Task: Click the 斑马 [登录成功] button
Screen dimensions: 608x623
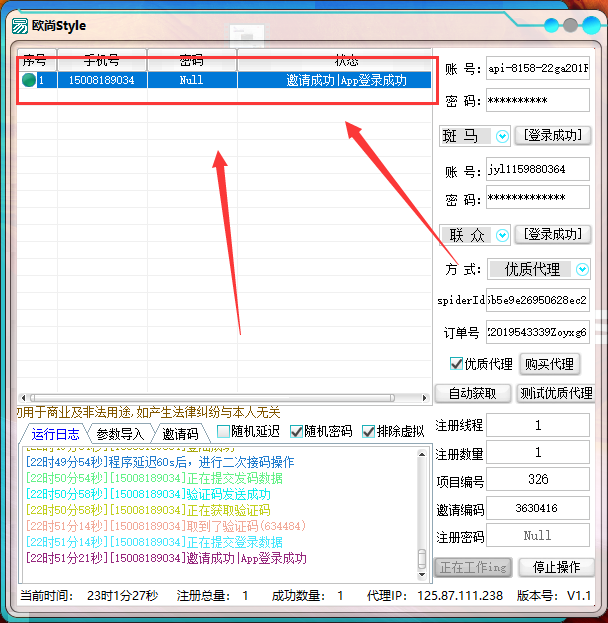Action: pyautogui.click(x=553, y=135)
